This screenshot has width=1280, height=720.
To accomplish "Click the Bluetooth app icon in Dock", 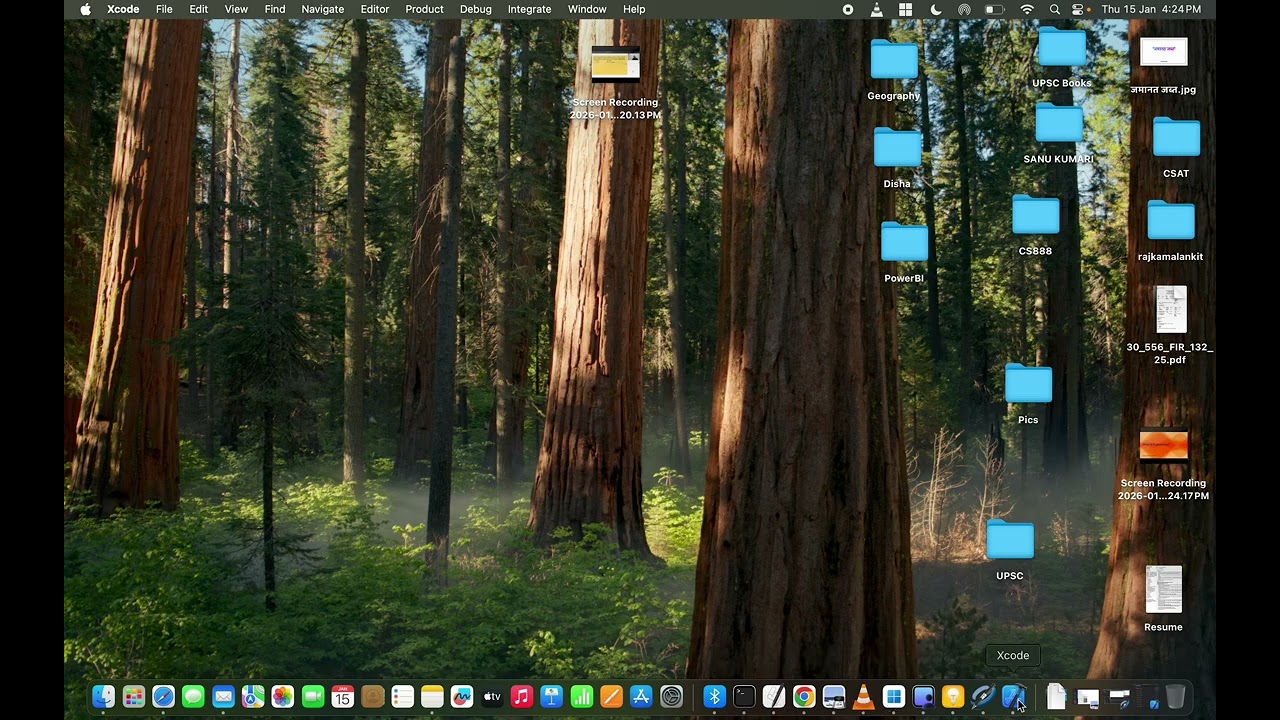I will click(x=714, y=697).
